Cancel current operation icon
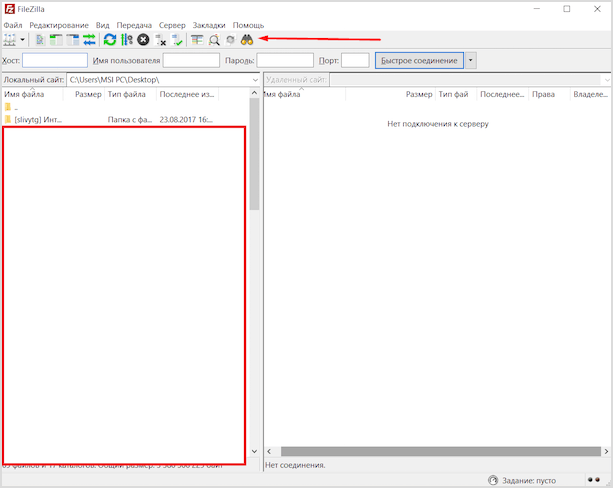613x488 pixels. [143, 40]
